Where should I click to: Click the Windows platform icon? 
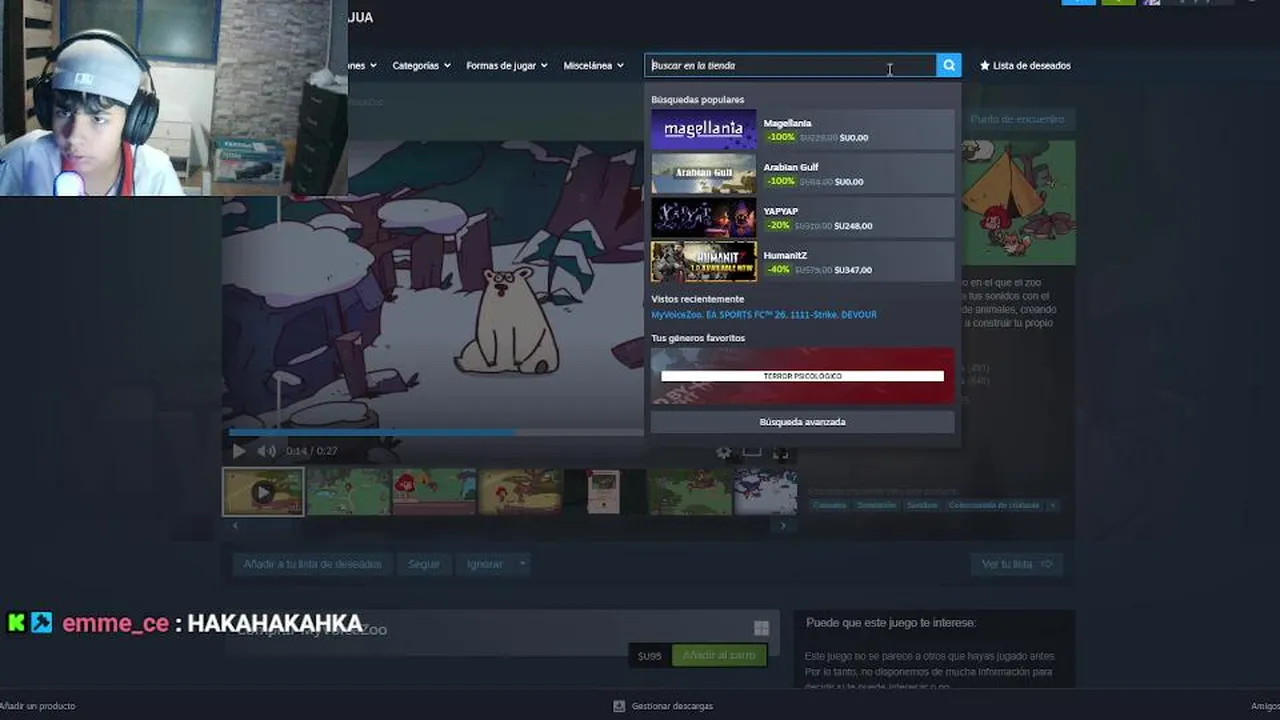coord(761,628)
